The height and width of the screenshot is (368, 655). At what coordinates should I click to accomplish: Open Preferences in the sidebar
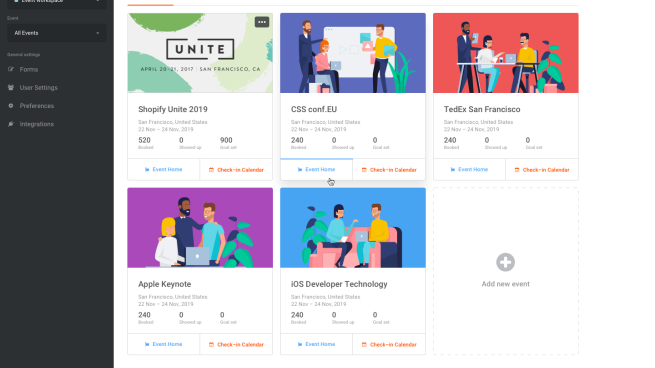point(37,106)
